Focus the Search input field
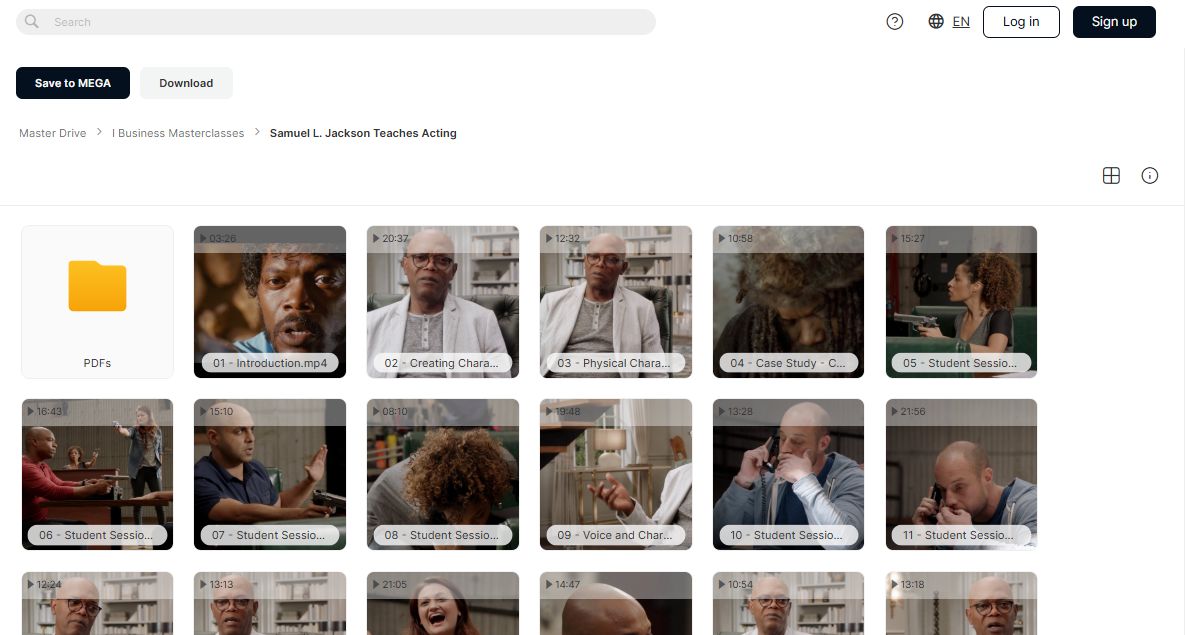This screenshot has height=635, width=1185. 336,22
